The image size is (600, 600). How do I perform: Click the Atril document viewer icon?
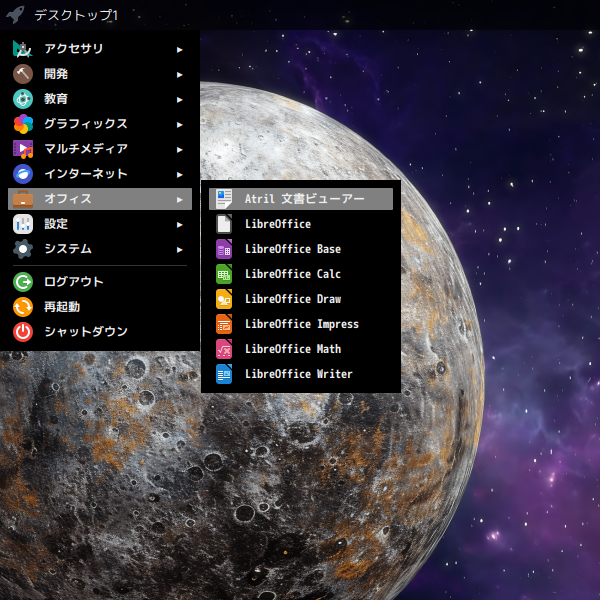click(x=224, y=199)
